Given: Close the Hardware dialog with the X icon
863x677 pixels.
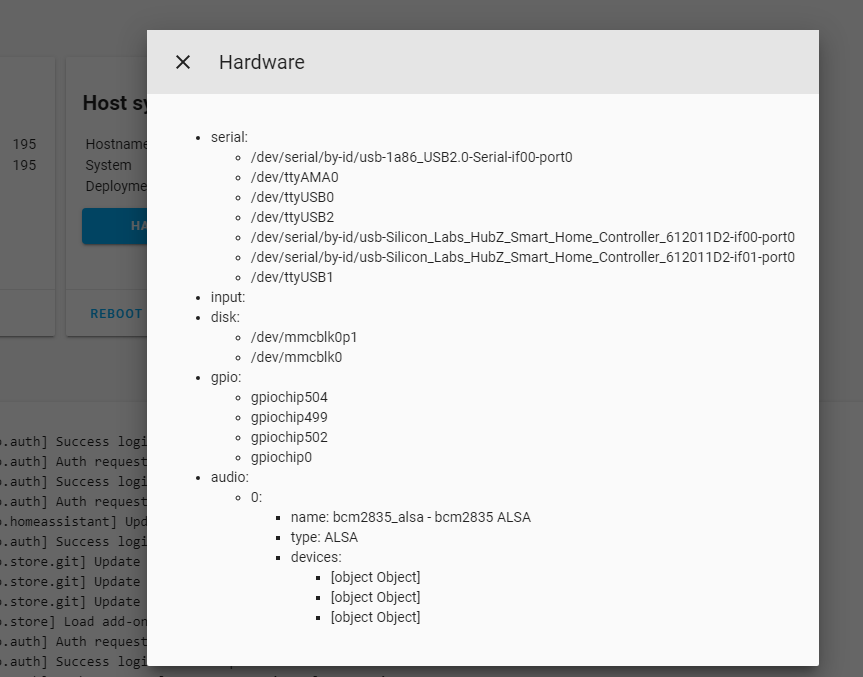Looking at the screenshot, I should pos(183,62).
